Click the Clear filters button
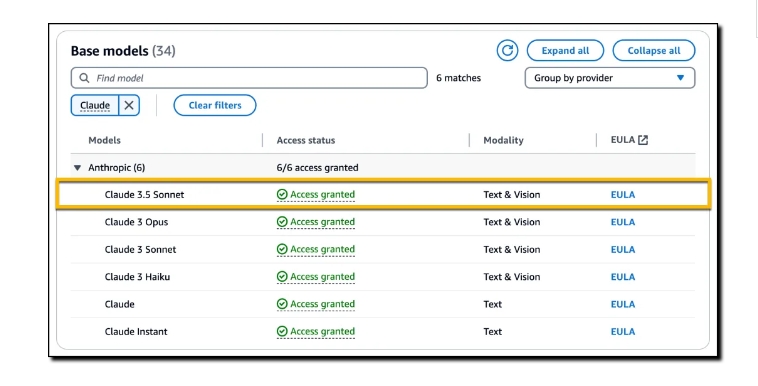 pos(215,105)
